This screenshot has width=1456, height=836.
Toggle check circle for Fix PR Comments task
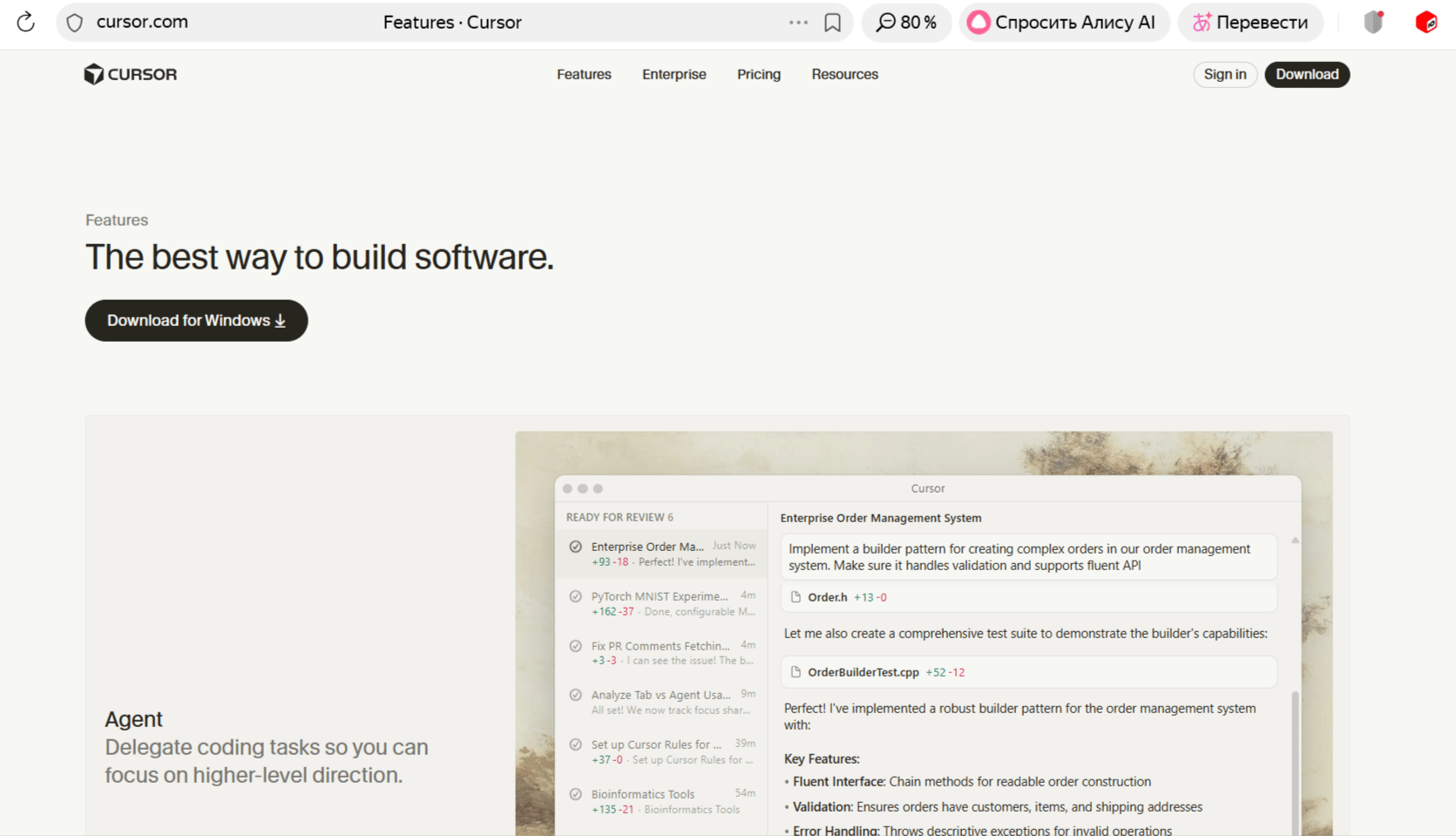(575, 646)
